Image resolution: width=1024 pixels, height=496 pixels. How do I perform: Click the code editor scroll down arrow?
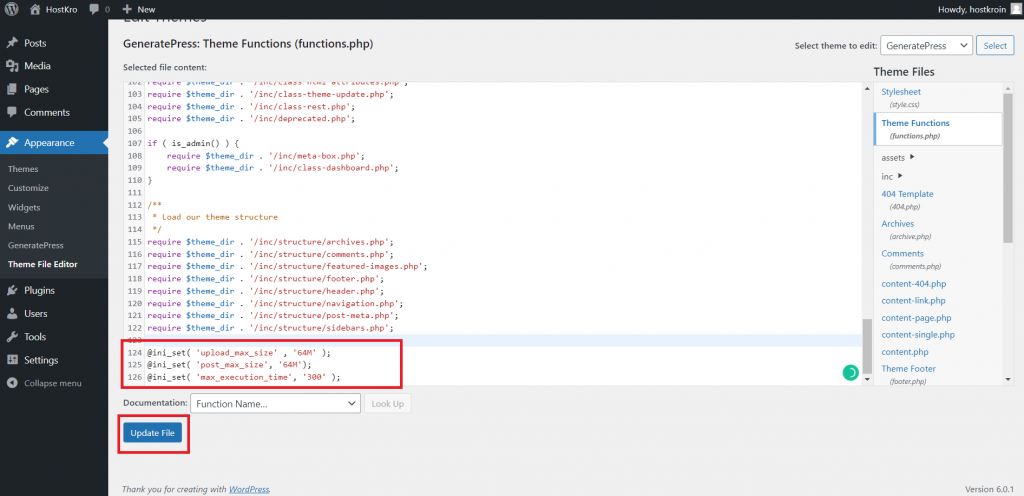867,379
